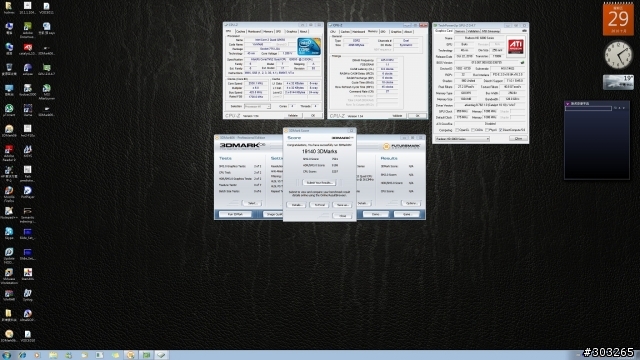Open the VMware Workstation desktop icon

click(9, 276)
